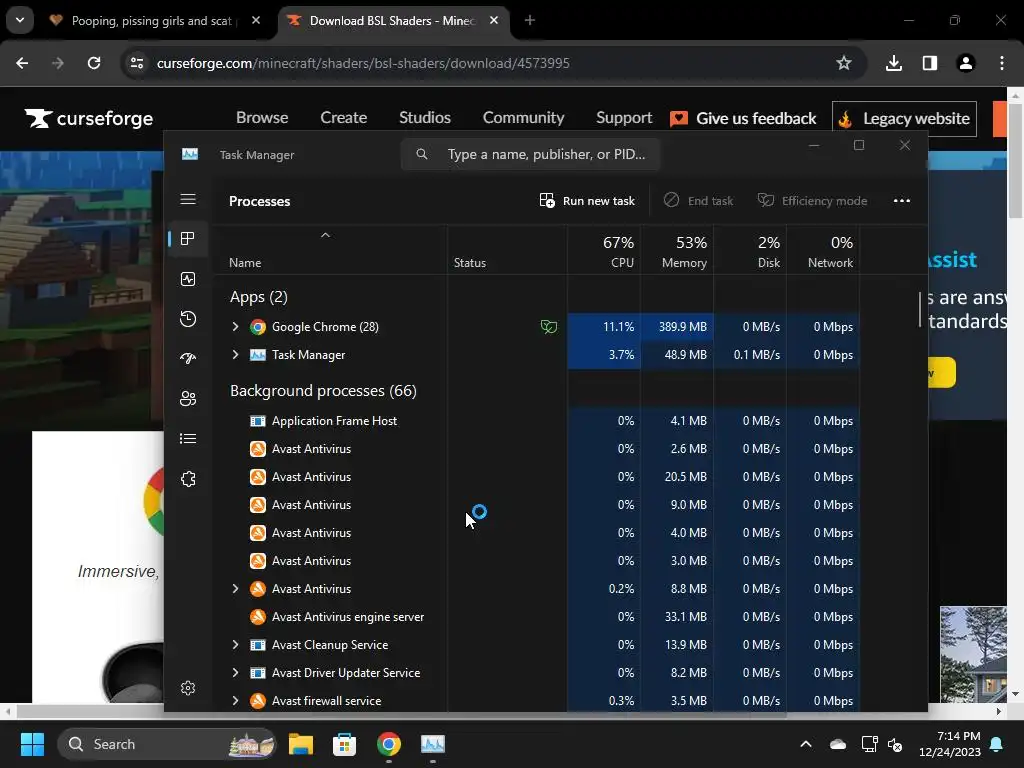
Task: Go back to previous page in Chrome
Action: [x=22, y=63]
